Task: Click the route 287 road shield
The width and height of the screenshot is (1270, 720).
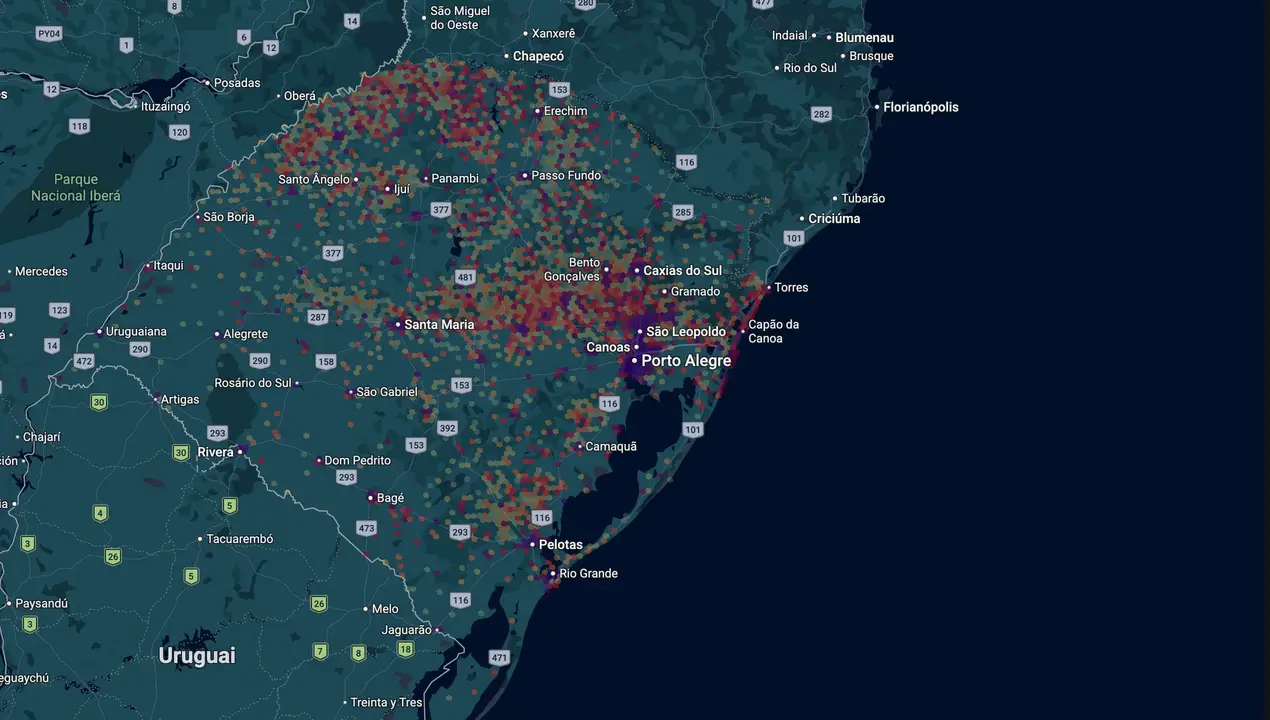Action: coord(318,318)
